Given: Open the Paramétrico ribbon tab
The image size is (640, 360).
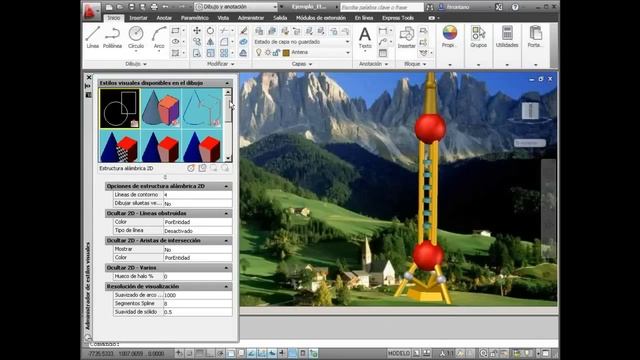Looking at the screenshot, I should click(195, 18).
